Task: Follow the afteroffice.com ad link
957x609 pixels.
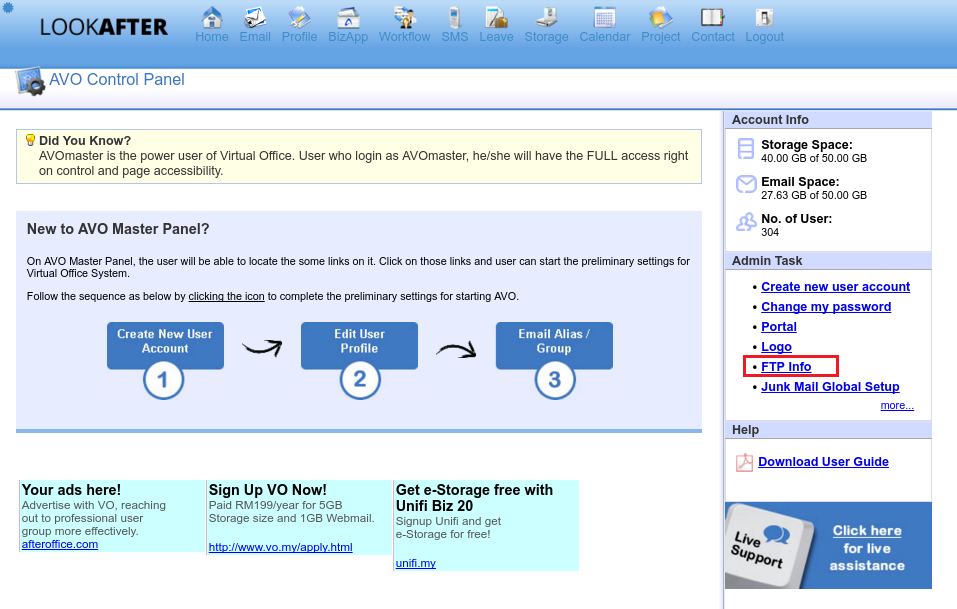Action: coord(60,544)
